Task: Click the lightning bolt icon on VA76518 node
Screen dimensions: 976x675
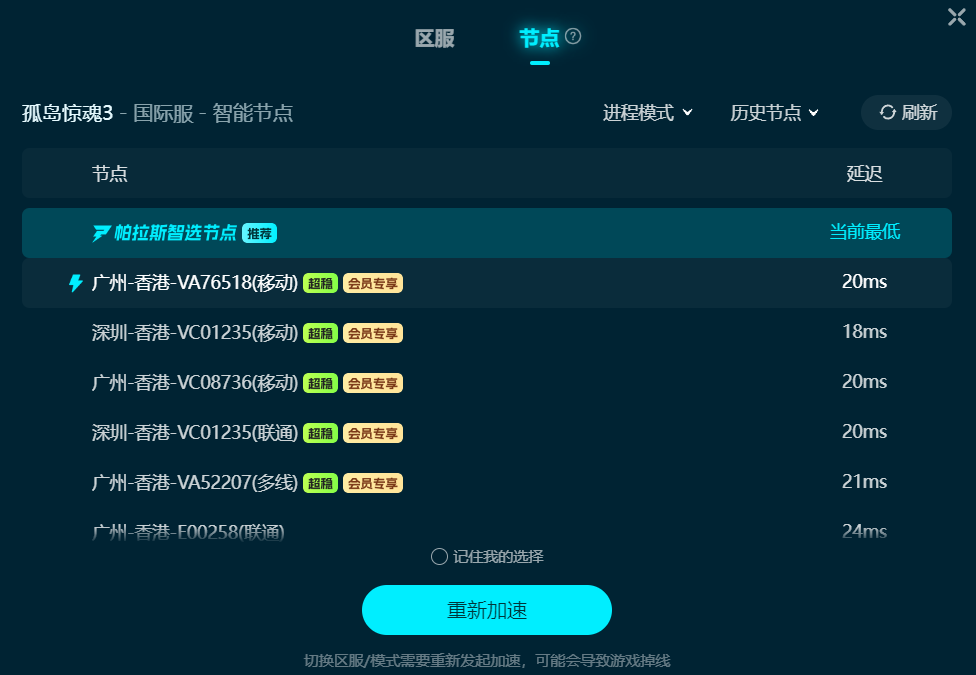Action: tap(75, 283)
